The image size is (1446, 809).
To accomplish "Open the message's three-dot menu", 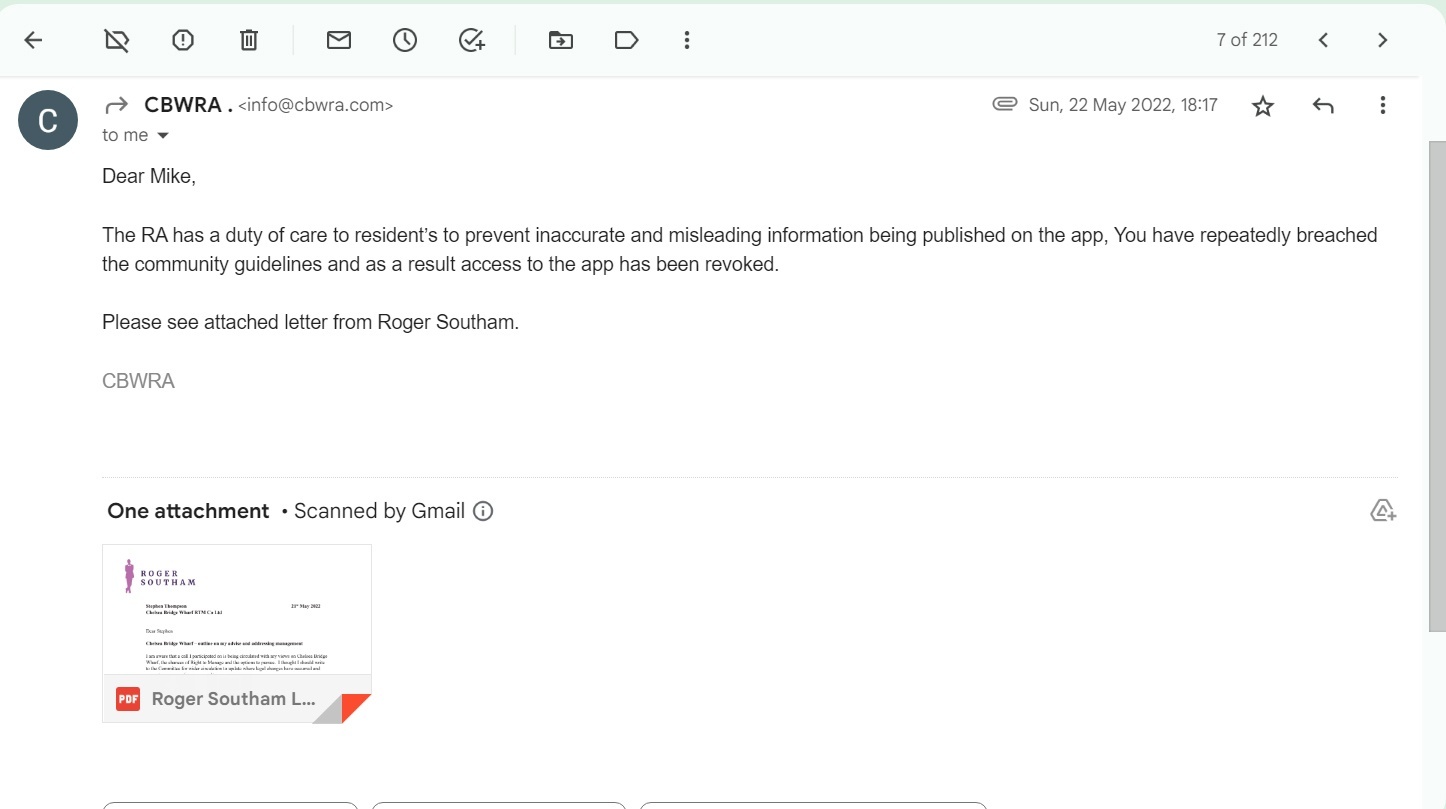I will 1382,105.
